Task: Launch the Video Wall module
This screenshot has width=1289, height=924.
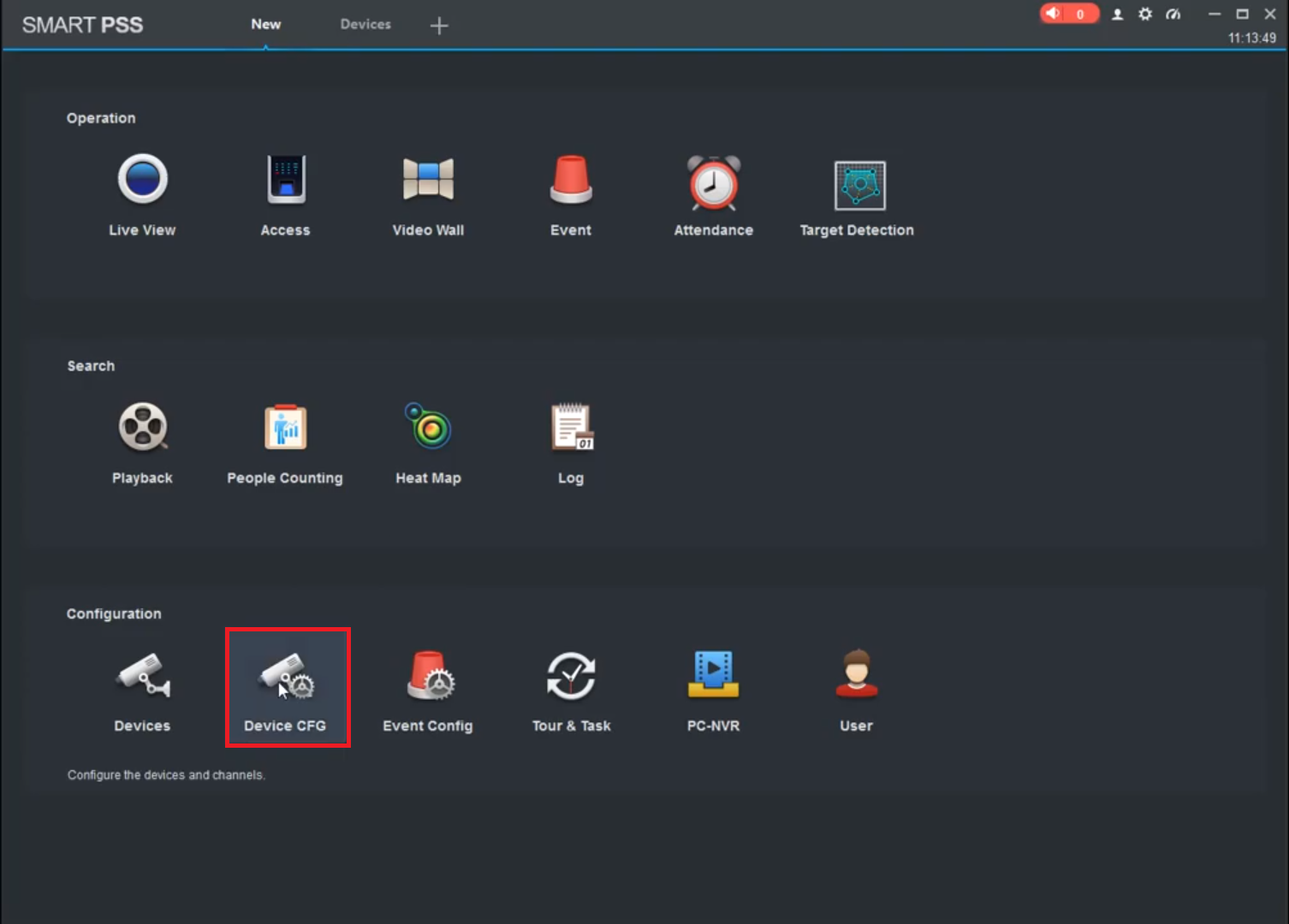Action: (428, 194)
